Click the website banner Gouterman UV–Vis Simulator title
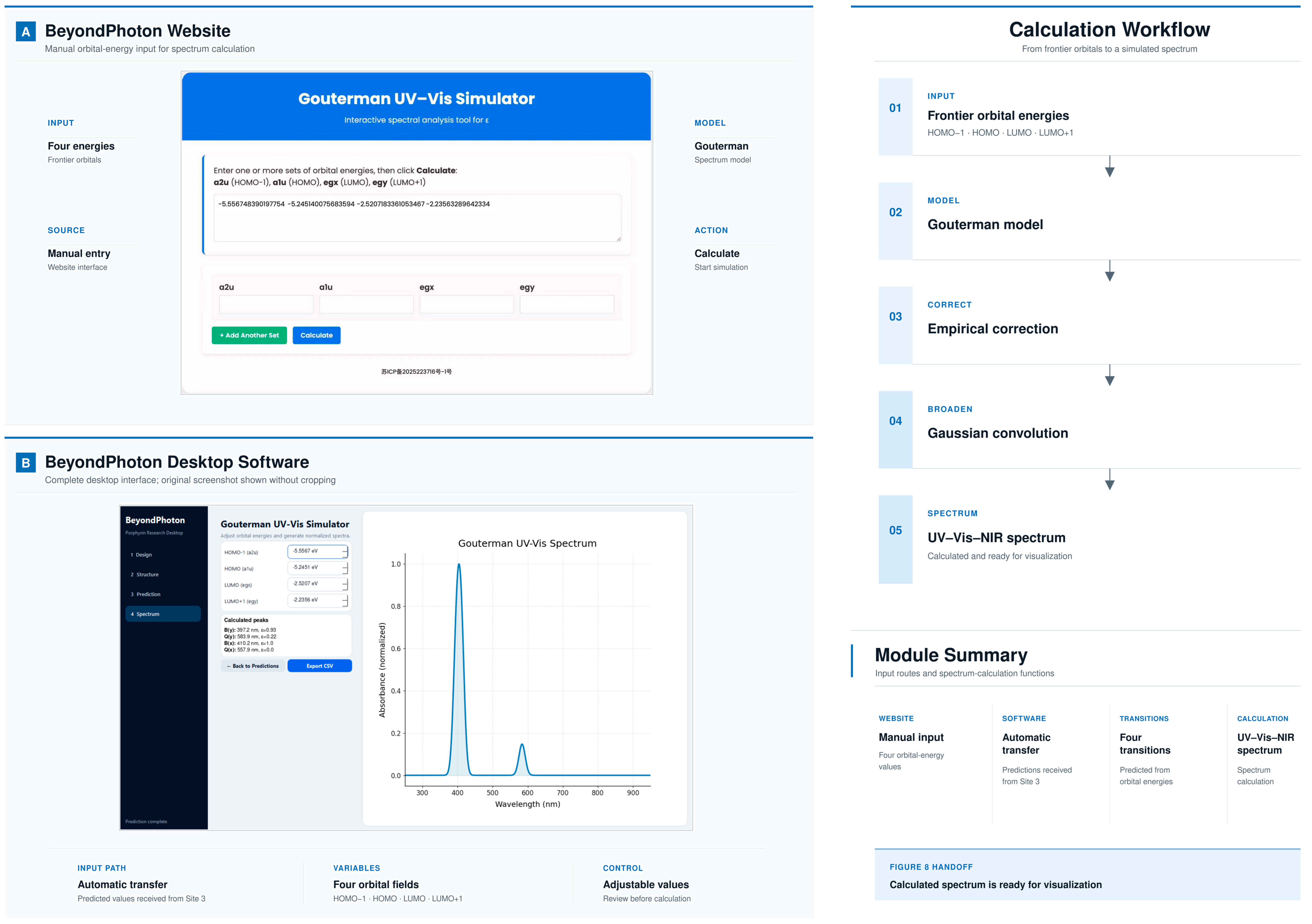 point(417,99)
